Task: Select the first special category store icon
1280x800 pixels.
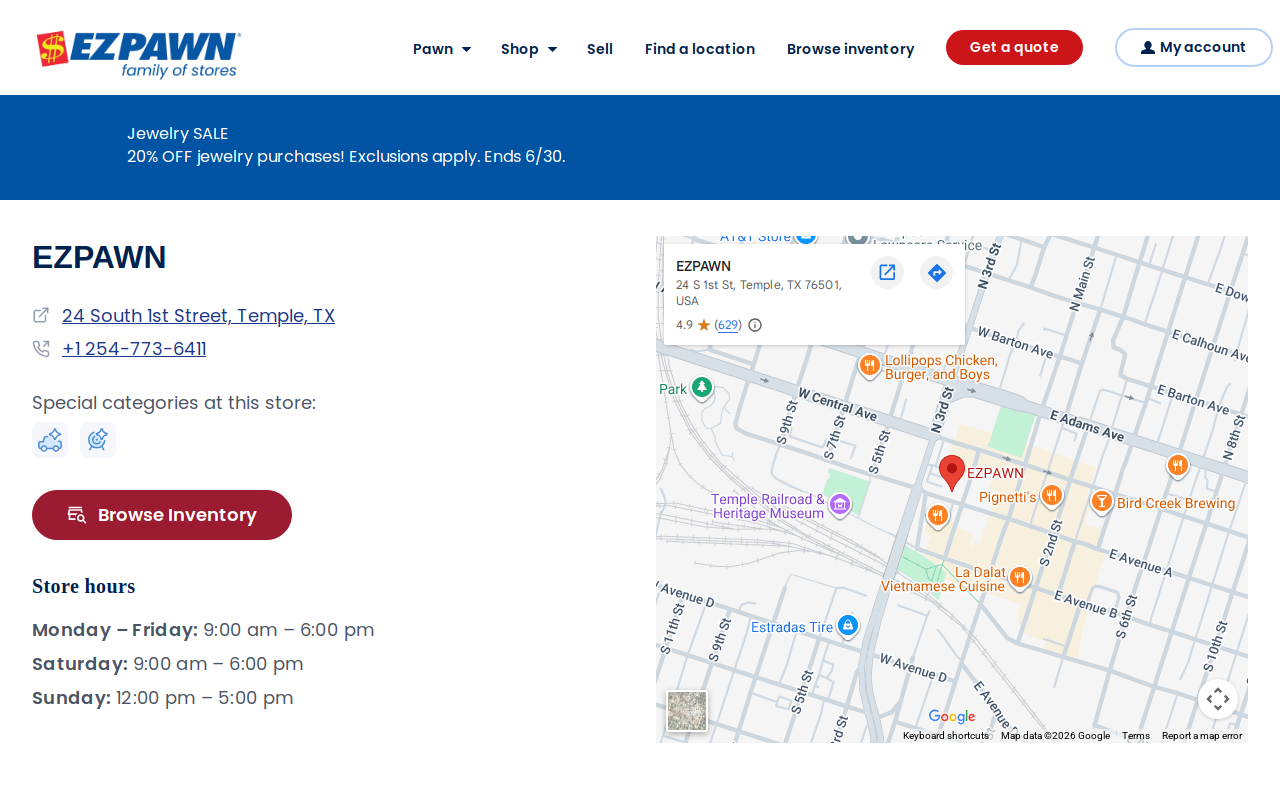Action: pyautogui.click(x=50, y=440)
